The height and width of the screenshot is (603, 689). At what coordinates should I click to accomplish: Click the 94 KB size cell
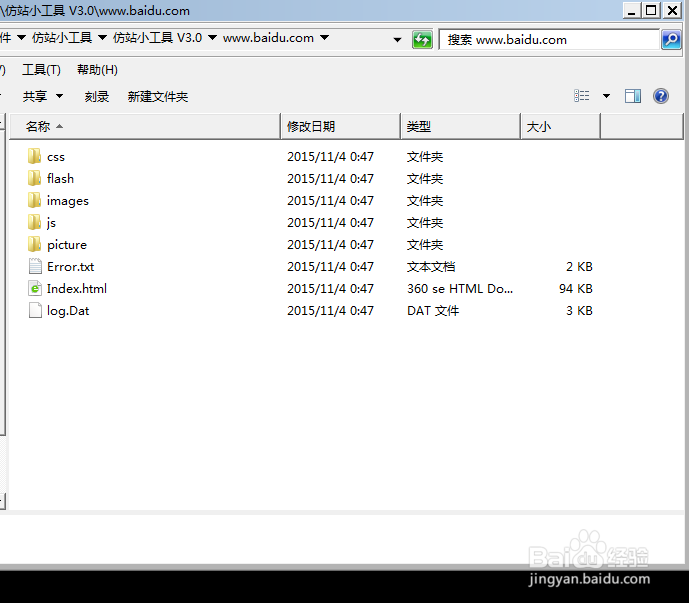point(576,289)
